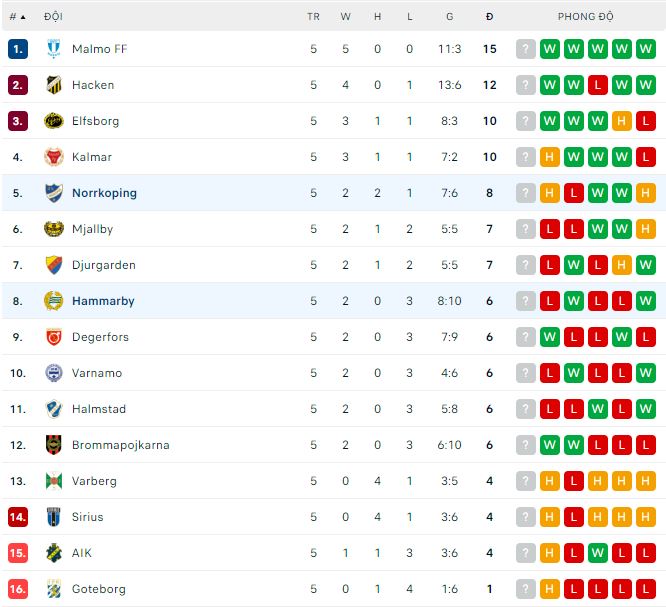Click the AIK team crest
This screenshot has height=607, width=666.
(x=53, y=553)
